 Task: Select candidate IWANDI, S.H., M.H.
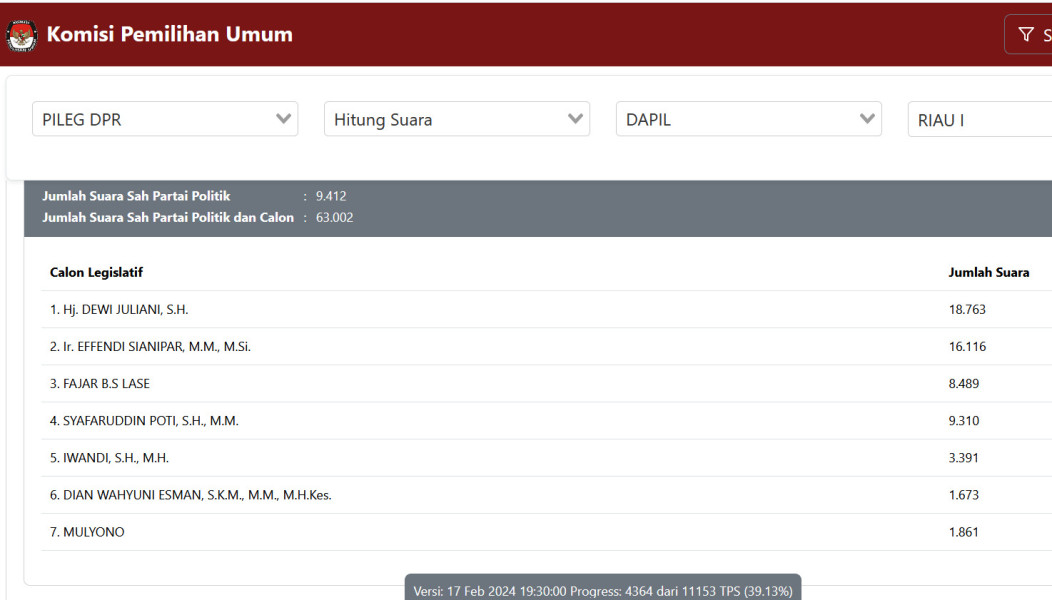pos(109,458)
